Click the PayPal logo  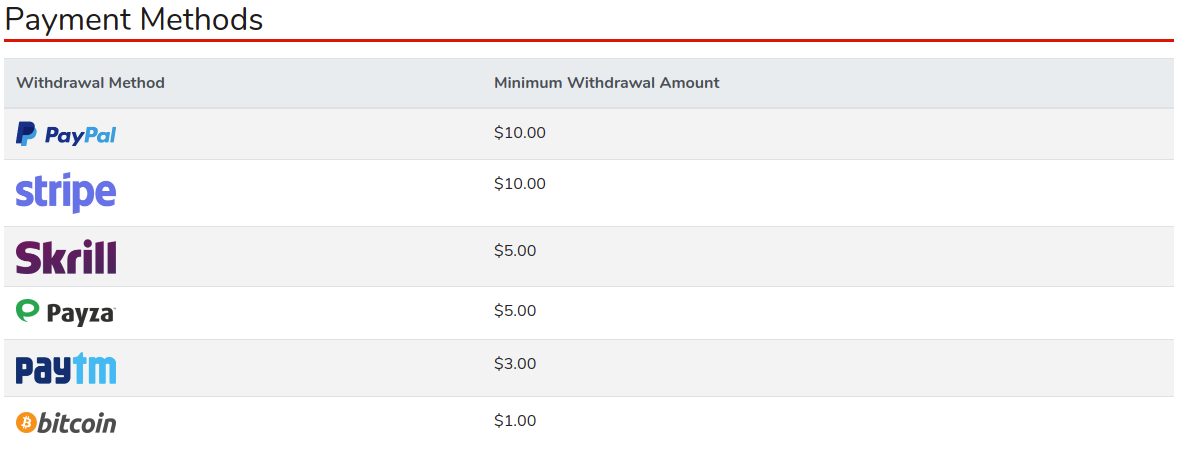click(66, 134)
